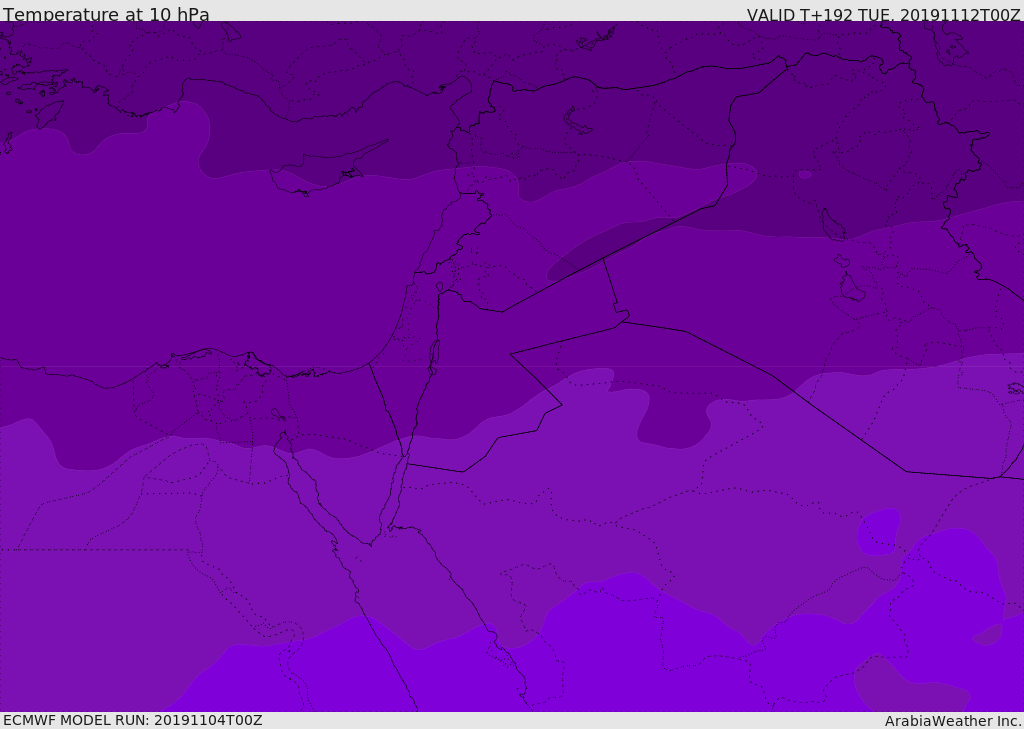The height and width of the screenshot is (729, 1024).
Task: Click the 'ECMWF MODEL RUN: 20191104T00Z' footer text
Action: pyautogui.click(x=133, y=720)
